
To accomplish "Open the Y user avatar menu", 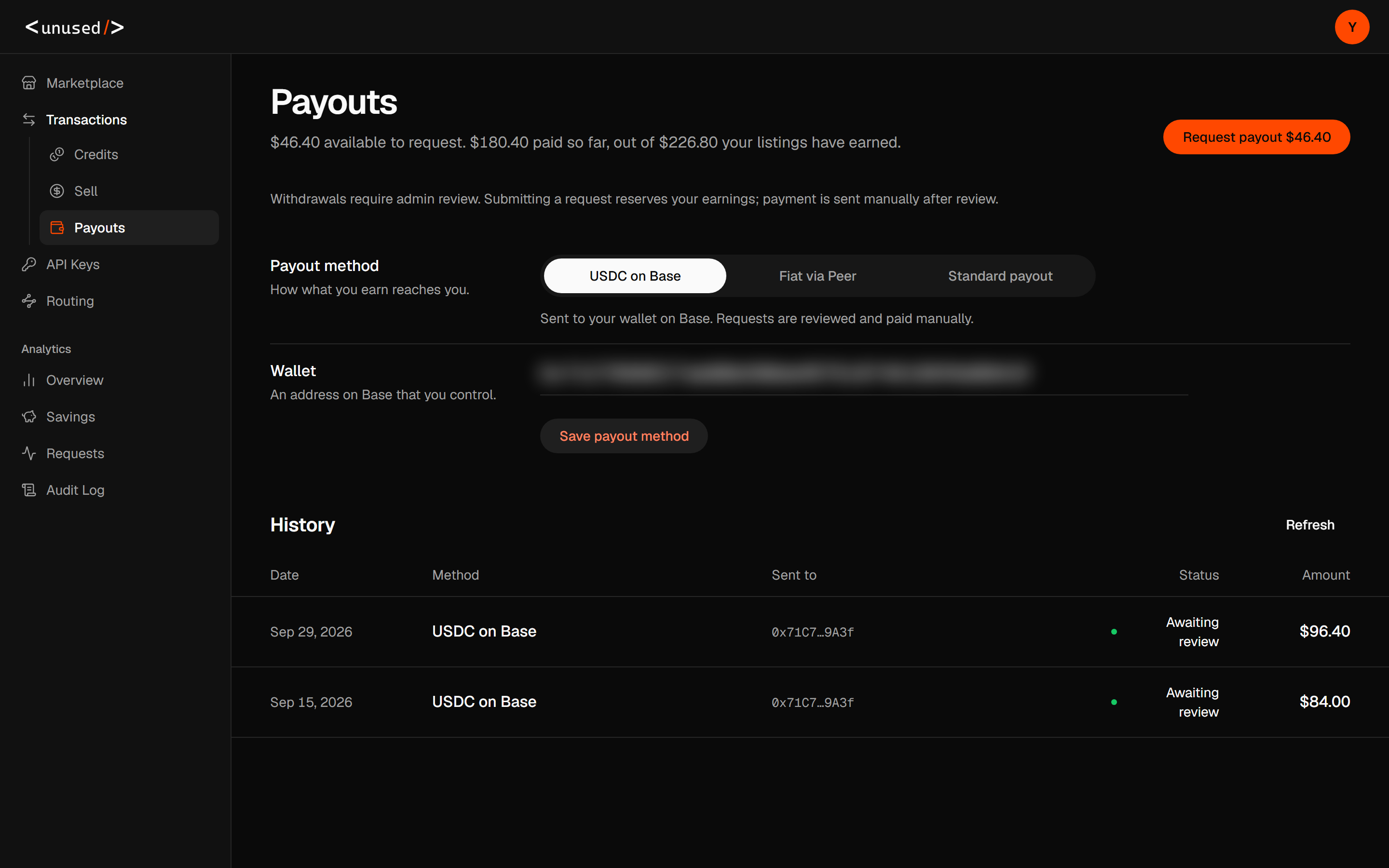I will (x=1352, y=27).
